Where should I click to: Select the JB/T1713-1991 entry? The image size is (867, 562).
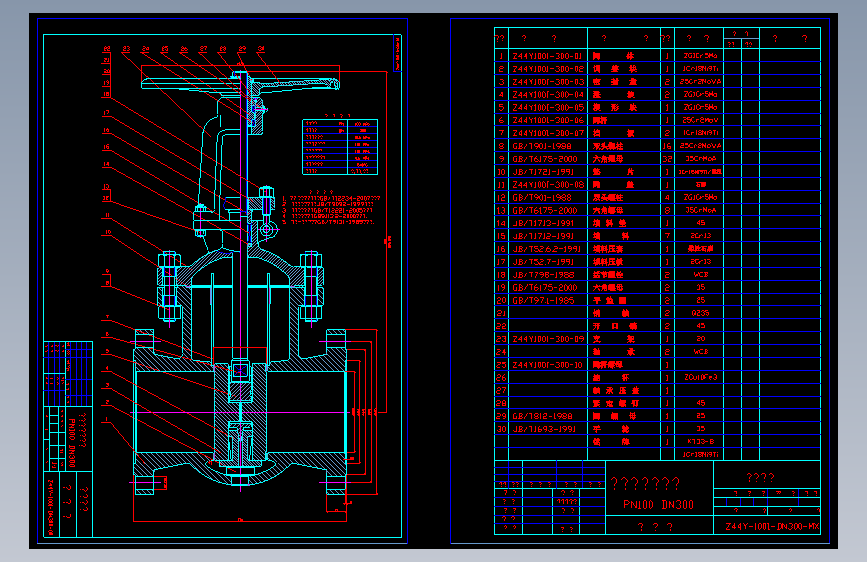[x=542, y=223]
